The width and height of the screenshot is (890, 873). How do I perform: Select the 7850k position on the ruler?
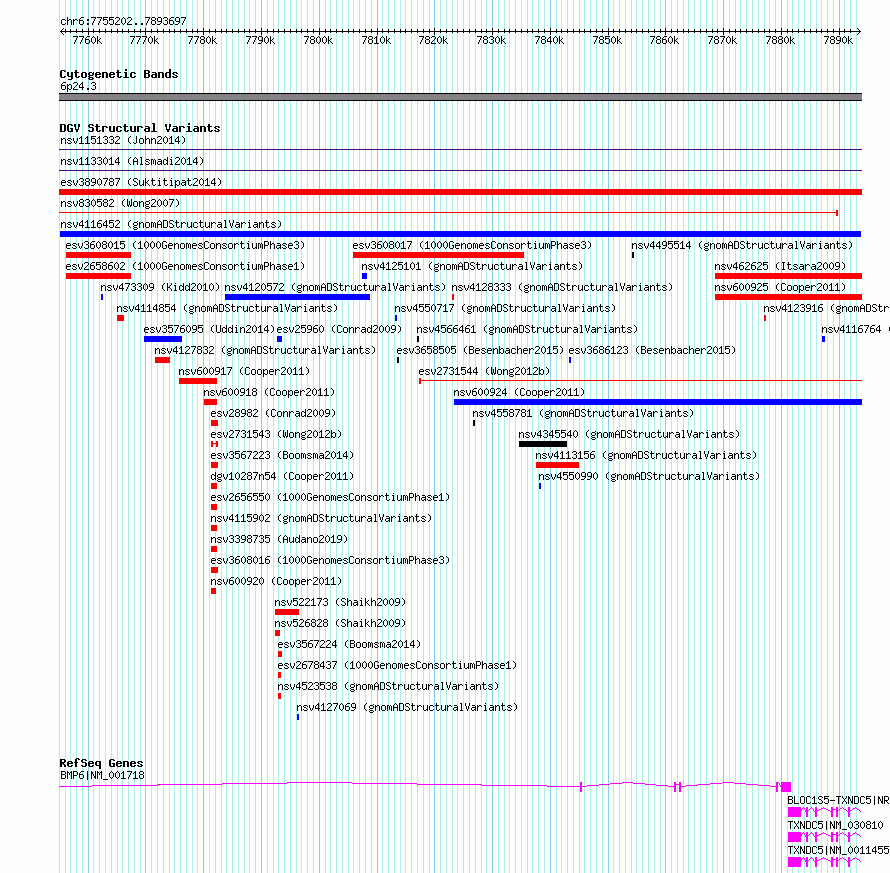pos(607,40)
